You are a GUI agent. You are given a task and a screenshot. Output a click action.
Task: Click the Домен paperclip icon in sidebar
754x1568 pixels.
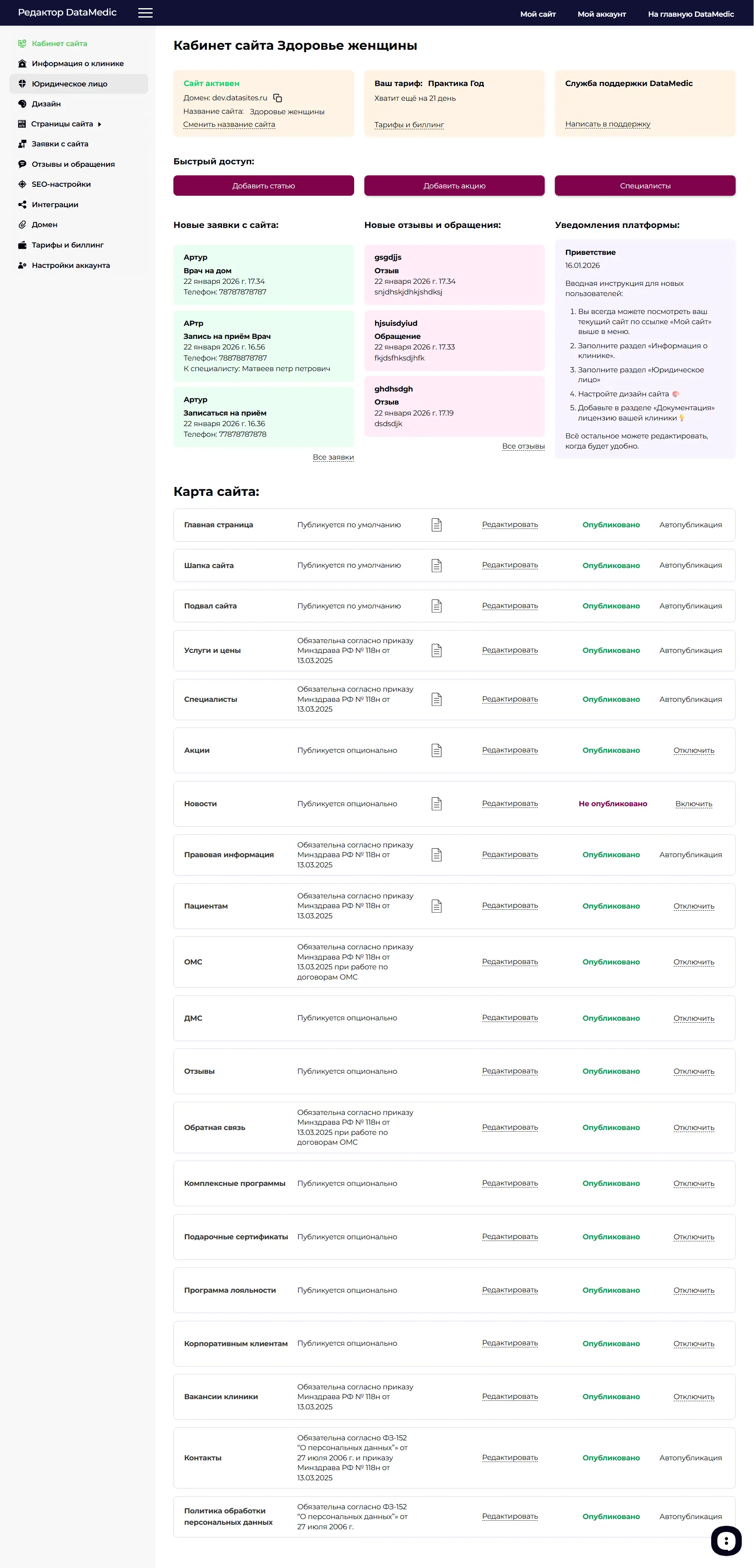pos(22,225)
